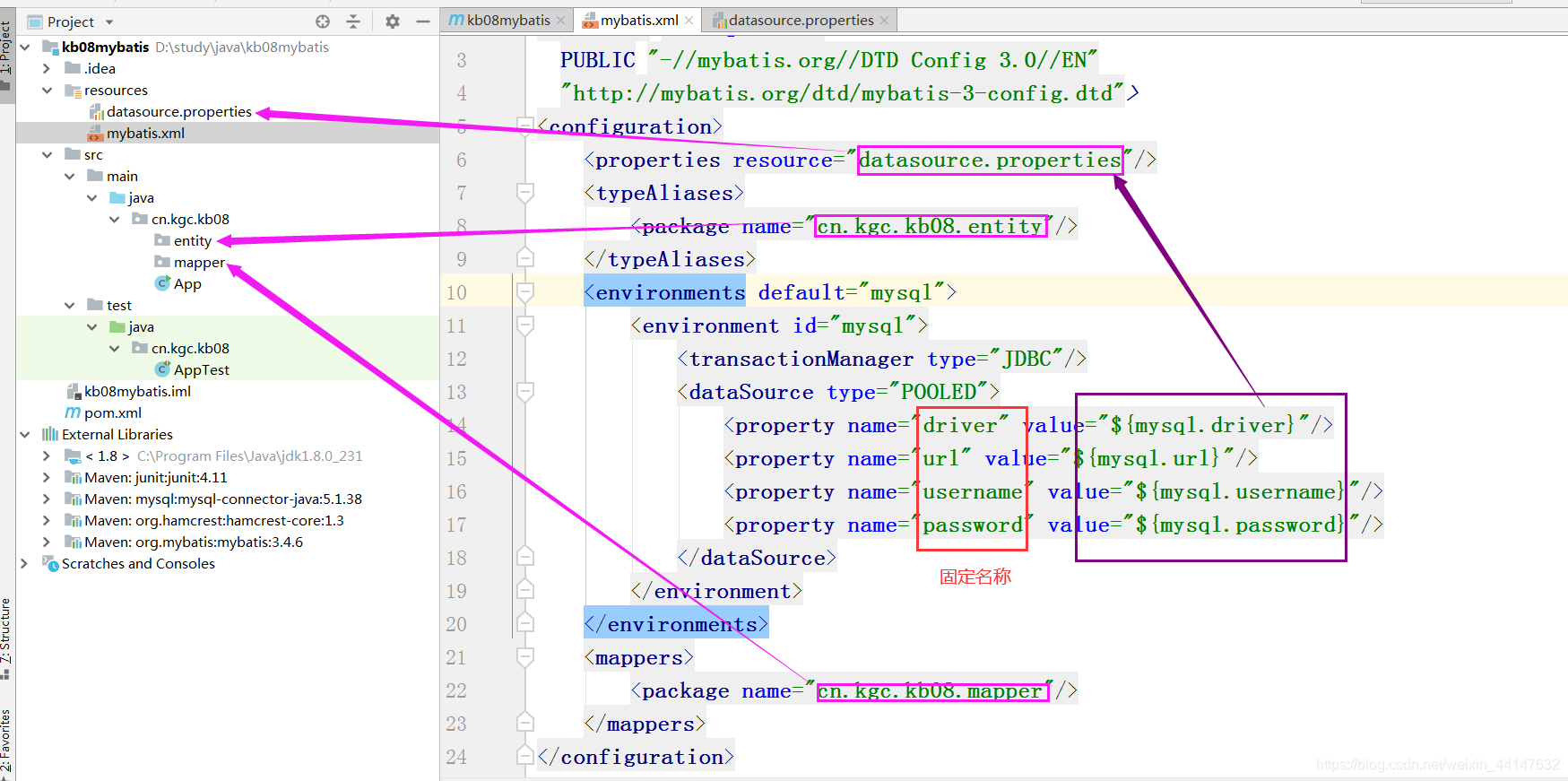Open the AppTest class file
The height and width of the screenshot is (781, 1568).
pyautogui.click(x=202, y=369)
